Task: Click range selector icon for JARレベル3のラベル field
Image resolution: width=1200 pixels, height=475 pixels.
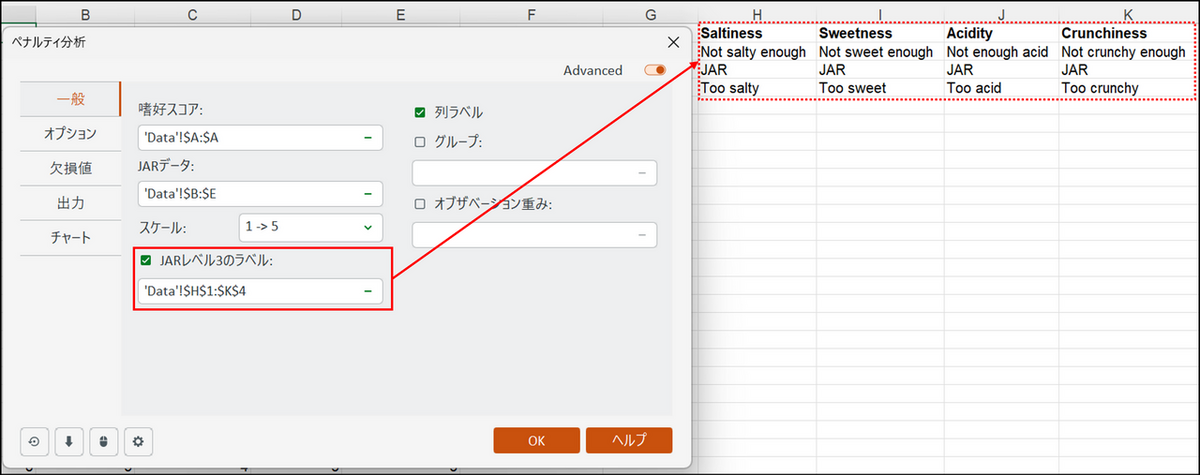Action: click(367, 291)
